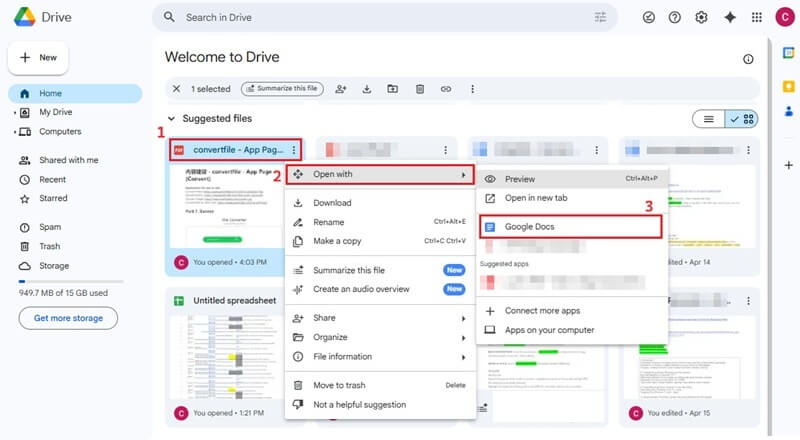Show details info icon near title
Viewport: 800px width, 440px height.
click(x=748, y=59)
